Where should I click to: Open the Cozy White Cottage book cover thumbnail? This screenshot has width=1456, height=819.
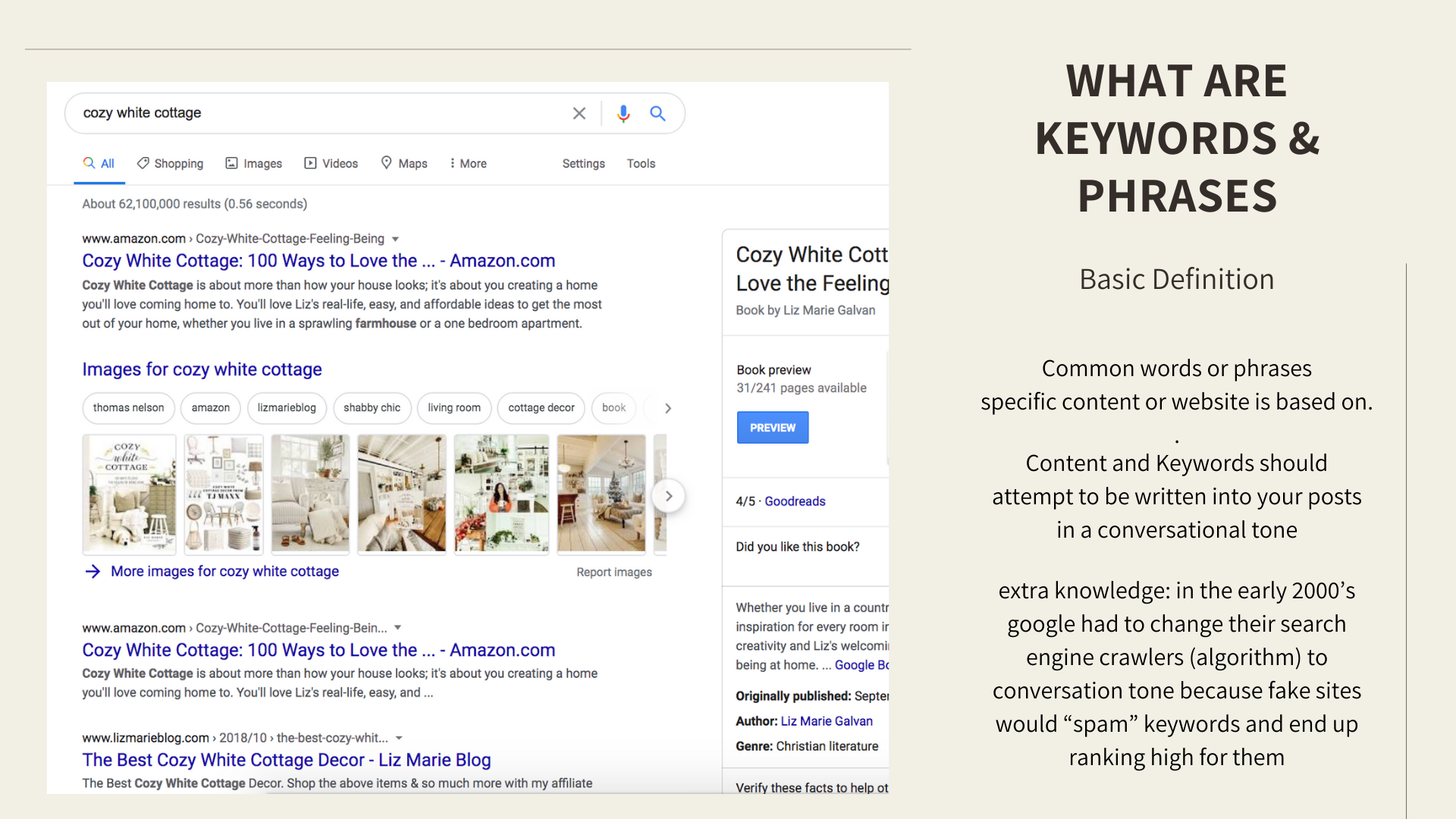tap(129, 494)
